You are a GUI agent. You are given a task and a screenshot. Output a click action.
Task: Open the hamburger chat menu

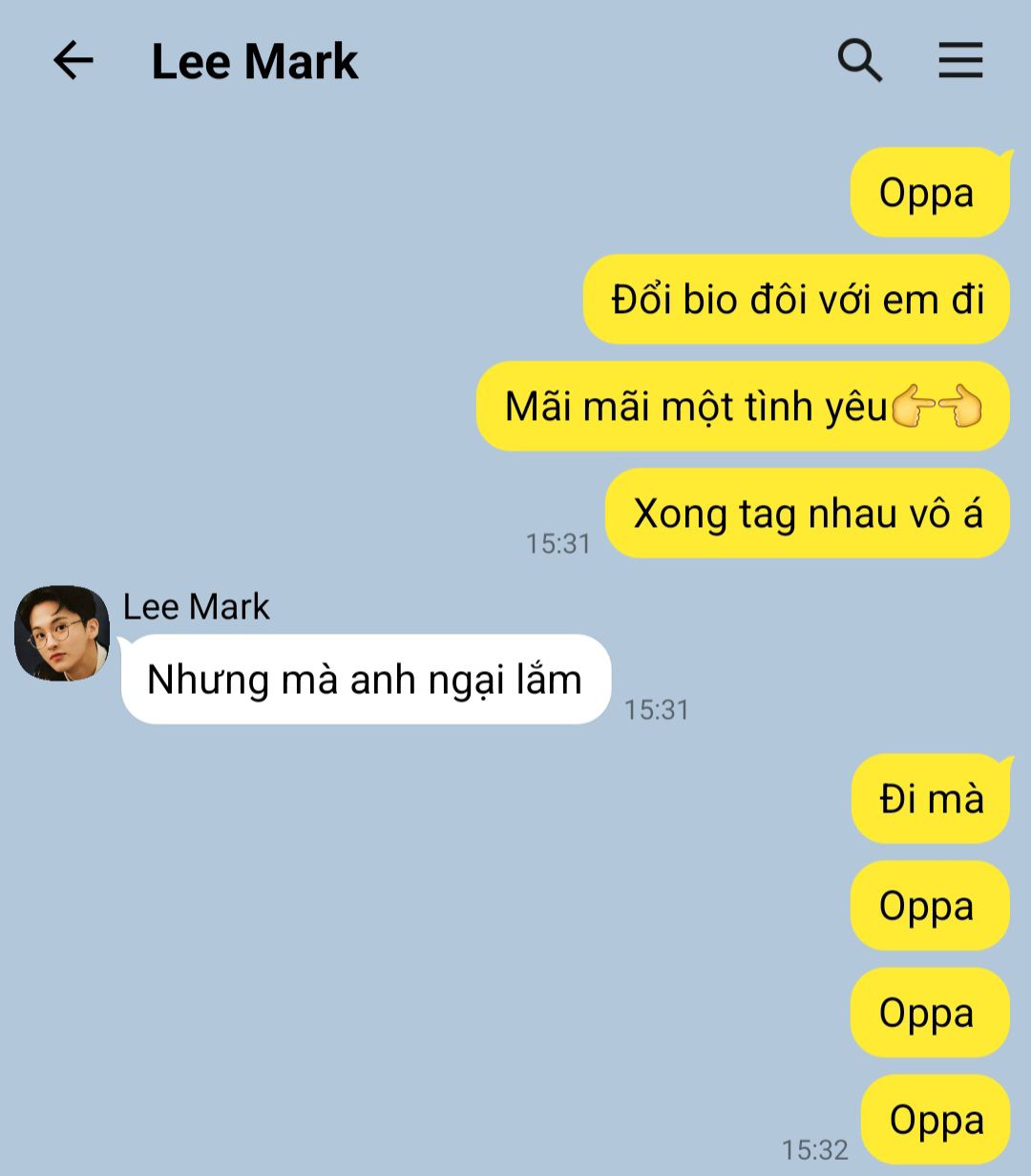(959, 60)
